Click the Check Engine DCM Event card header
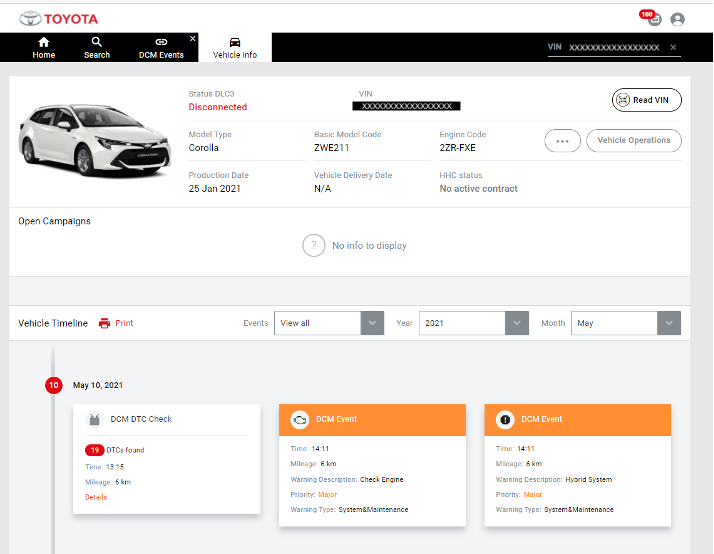 click(x=372, y=420)
